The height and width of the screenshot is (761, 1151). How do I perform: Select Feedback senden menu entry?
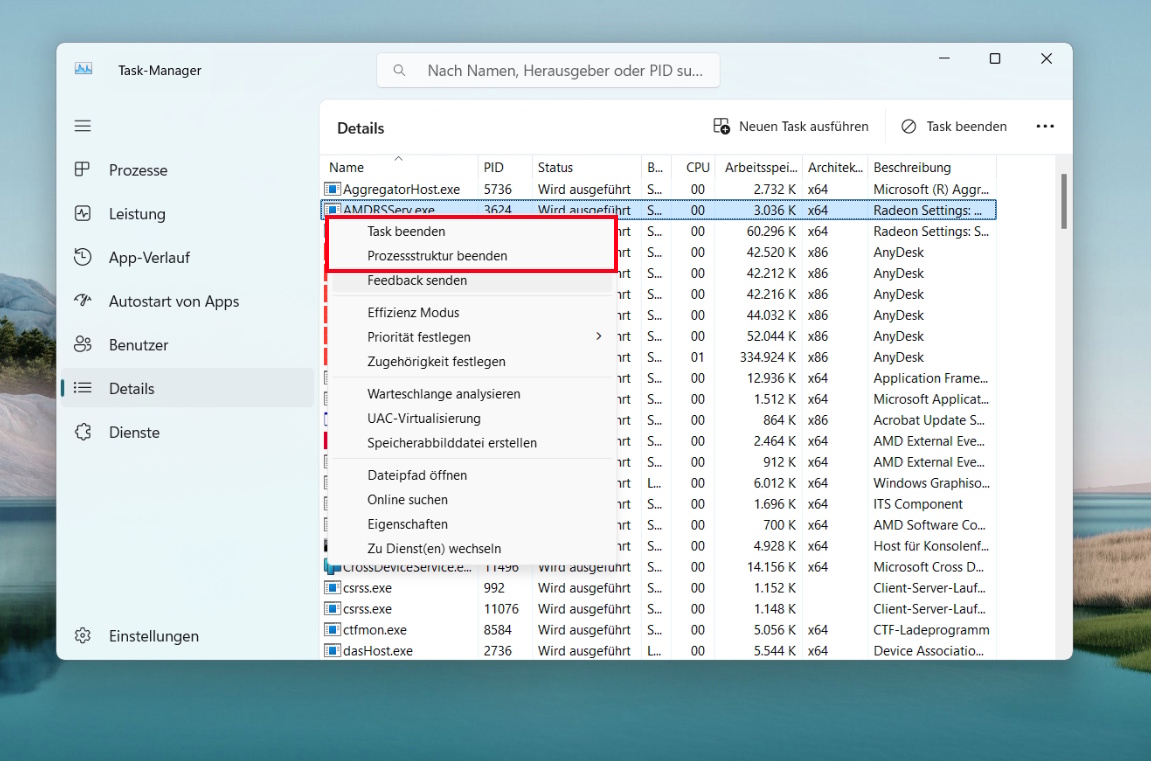coord(471,280)
